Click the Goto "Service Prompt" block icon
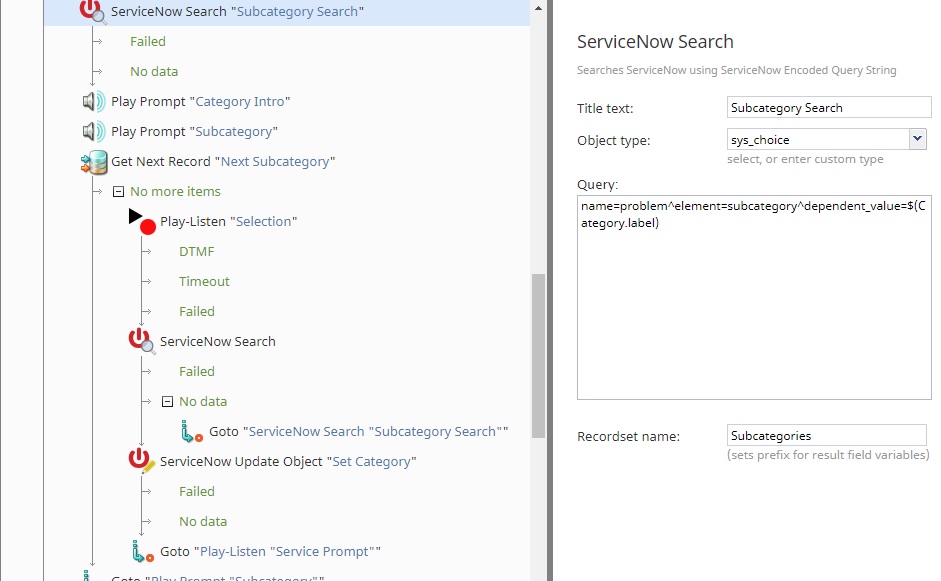 pos(143,552)
